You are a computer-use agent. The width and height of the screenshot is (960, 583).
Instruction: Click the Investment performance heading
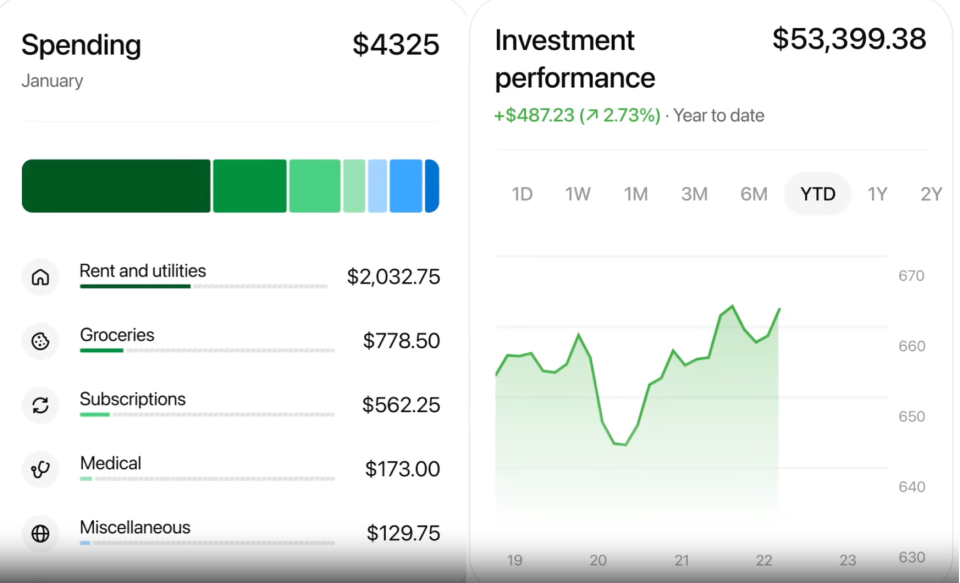click(x=575, y=59)
